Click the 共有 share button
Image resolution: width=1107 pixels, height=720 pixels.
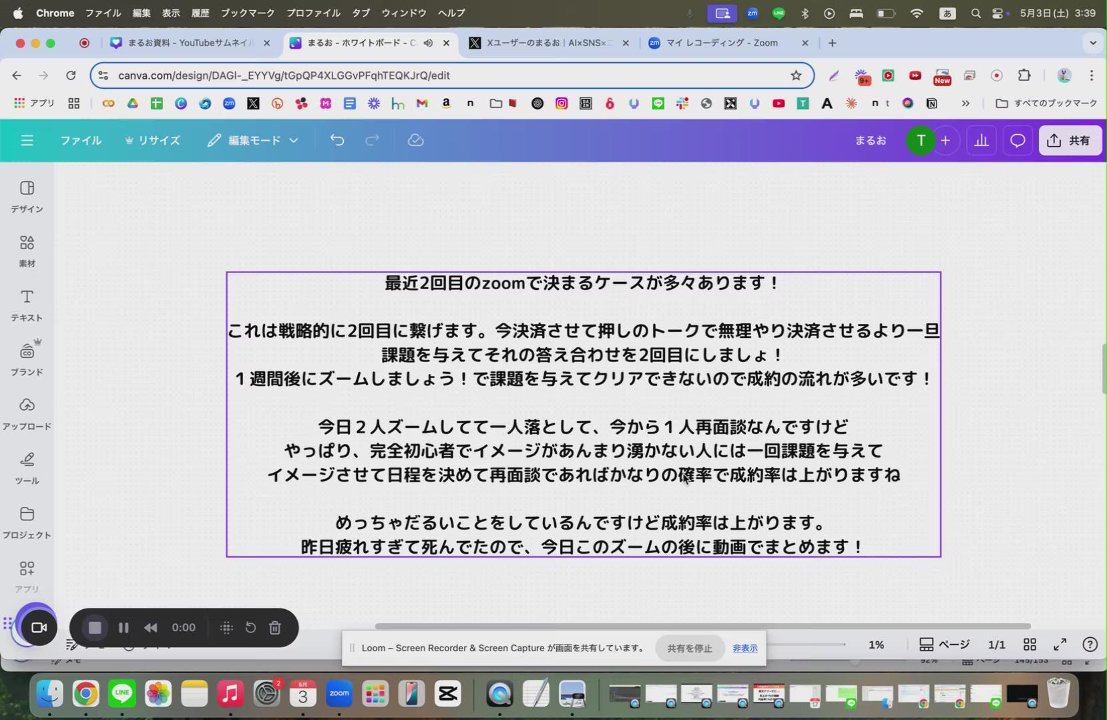[x=1070, y=140]
